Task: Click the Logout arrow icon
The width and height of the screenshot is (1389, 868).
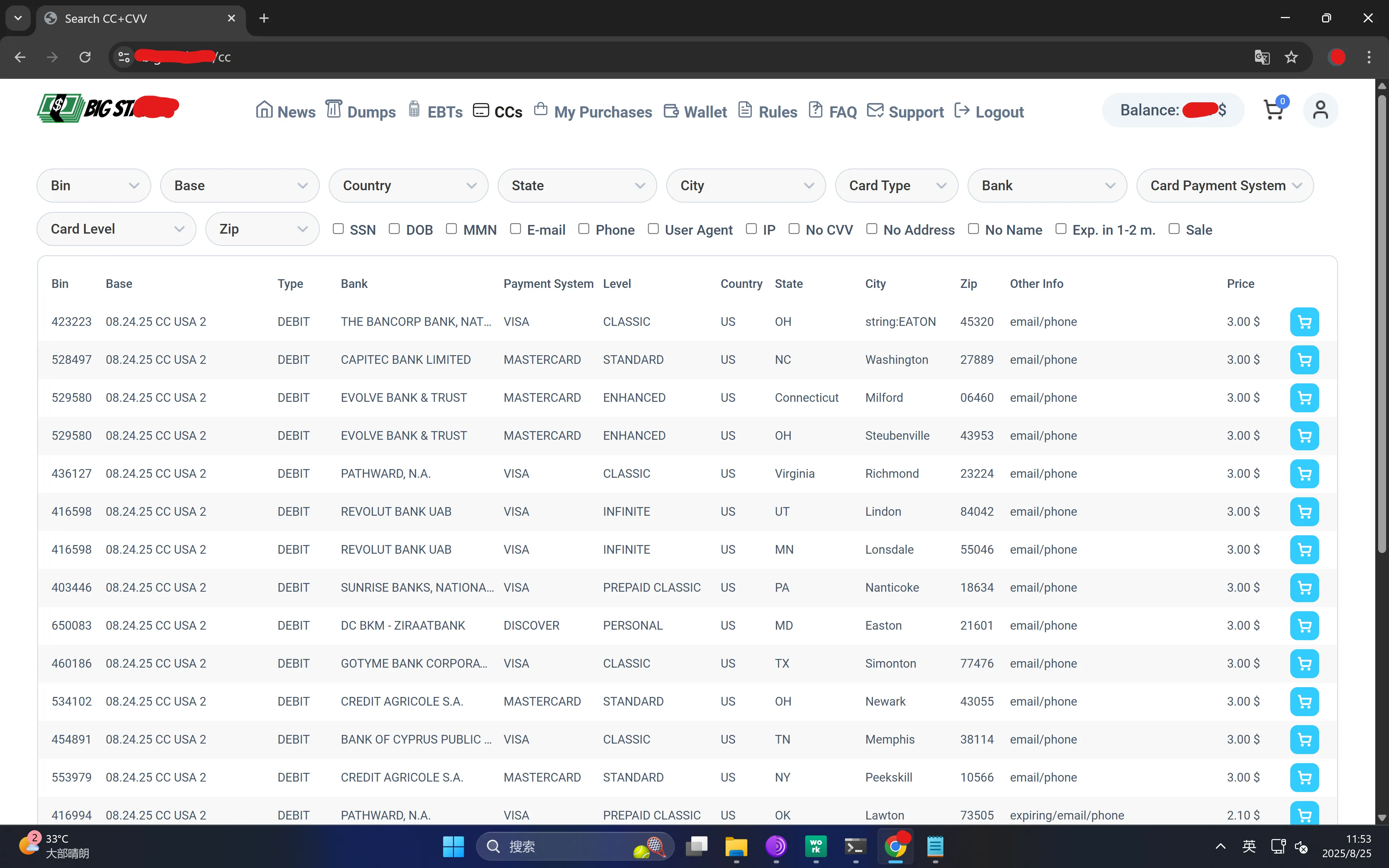Action: click(x=962, y=110)
